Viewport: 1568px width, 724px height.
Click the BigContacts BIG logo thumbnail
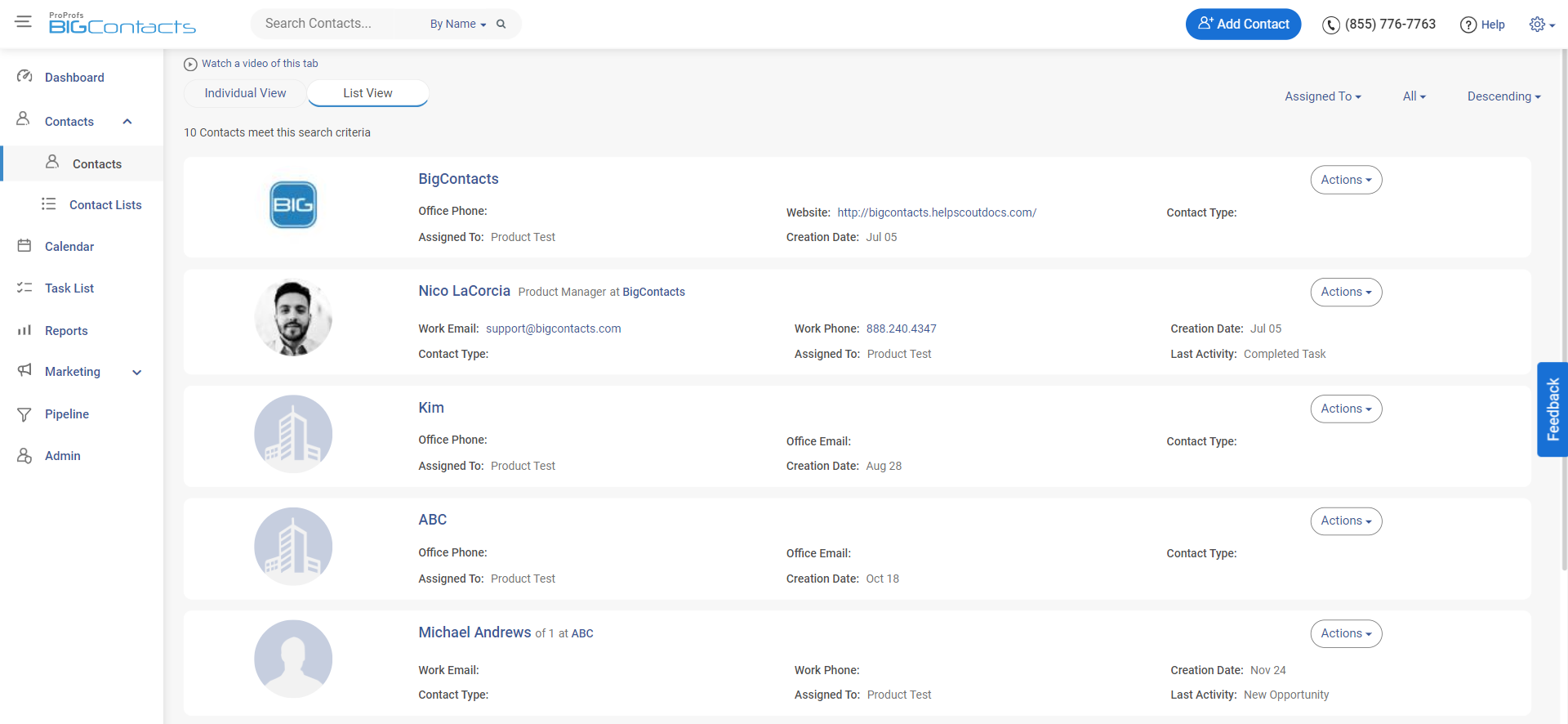point(293,204)
